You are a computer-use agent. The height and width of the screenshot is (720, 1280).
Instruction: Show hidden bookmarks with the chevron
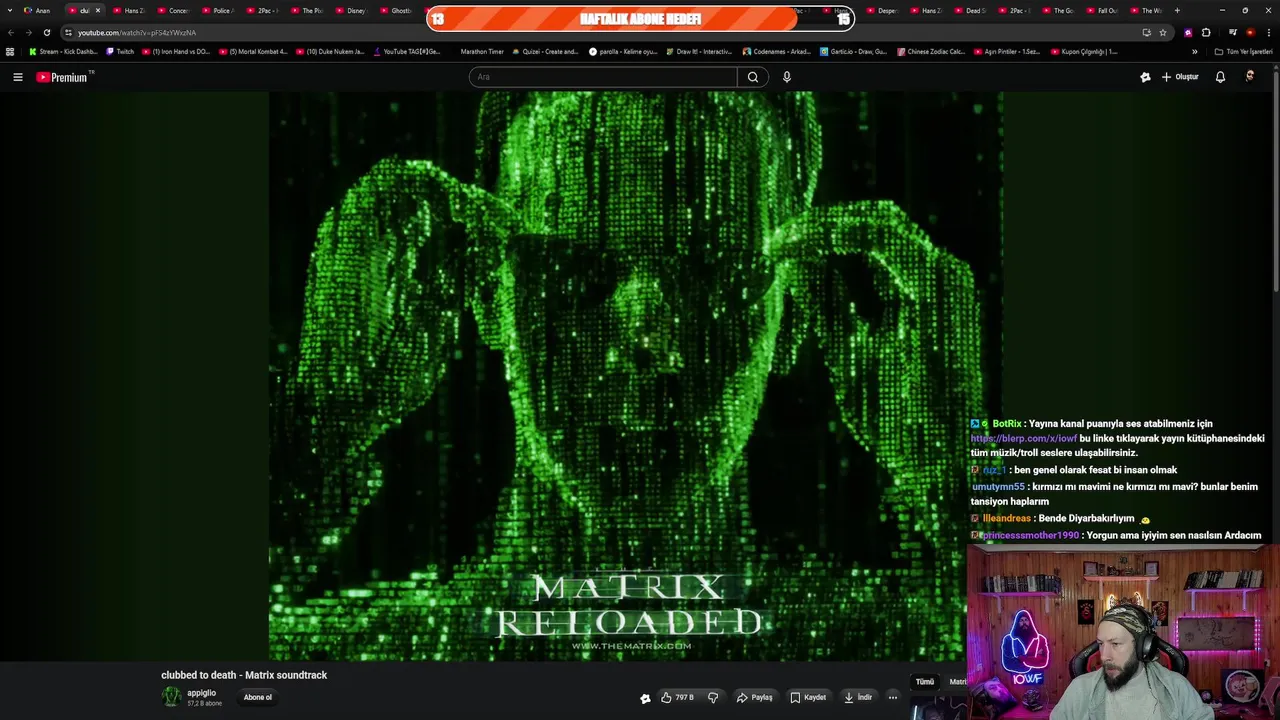[1194, 51]
